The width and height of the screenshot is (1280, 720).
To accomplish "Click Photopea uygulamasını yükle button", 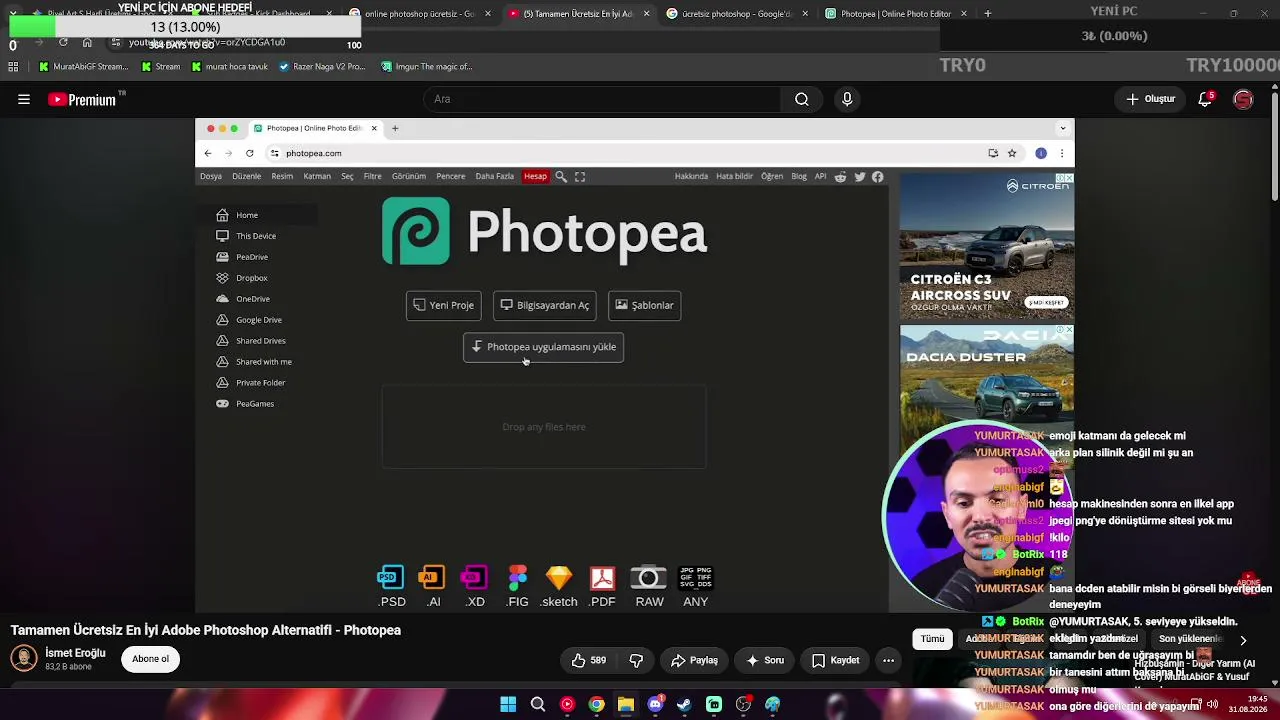I will 543,347.
